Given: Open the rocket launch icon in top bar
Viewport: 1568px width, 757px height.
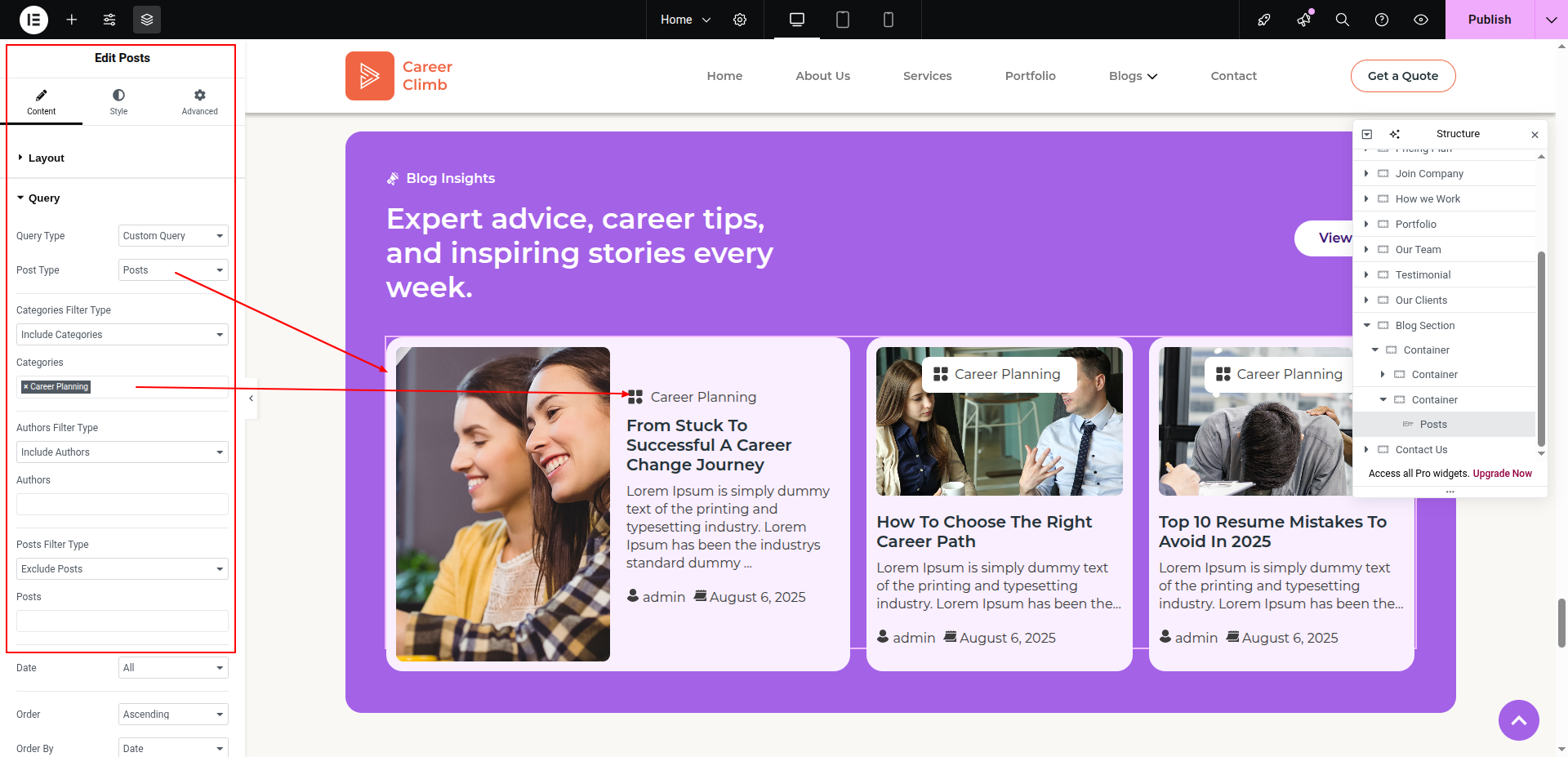Looking at the screenshot, I should 1264,20.
